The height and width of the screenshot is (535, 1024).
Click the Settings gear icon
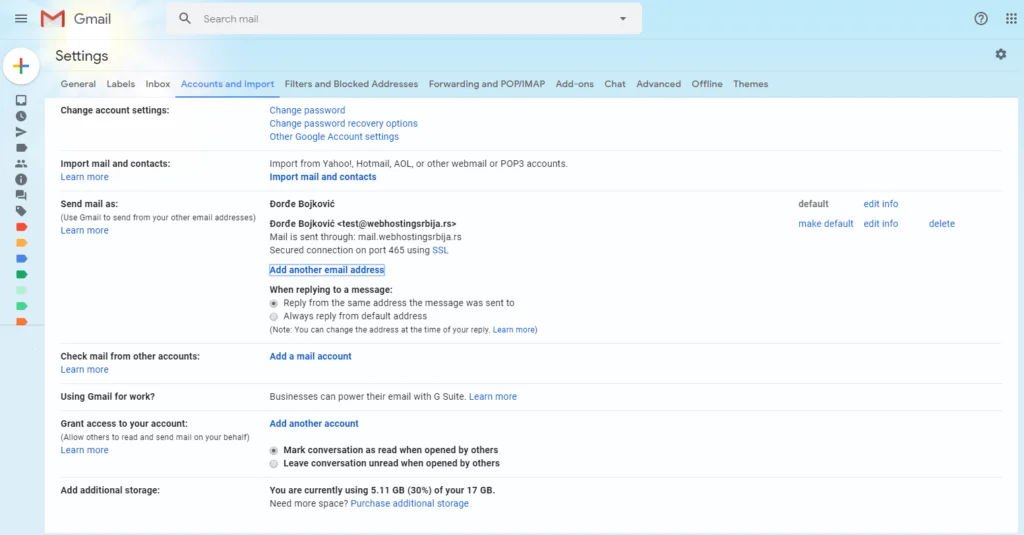1000,54
